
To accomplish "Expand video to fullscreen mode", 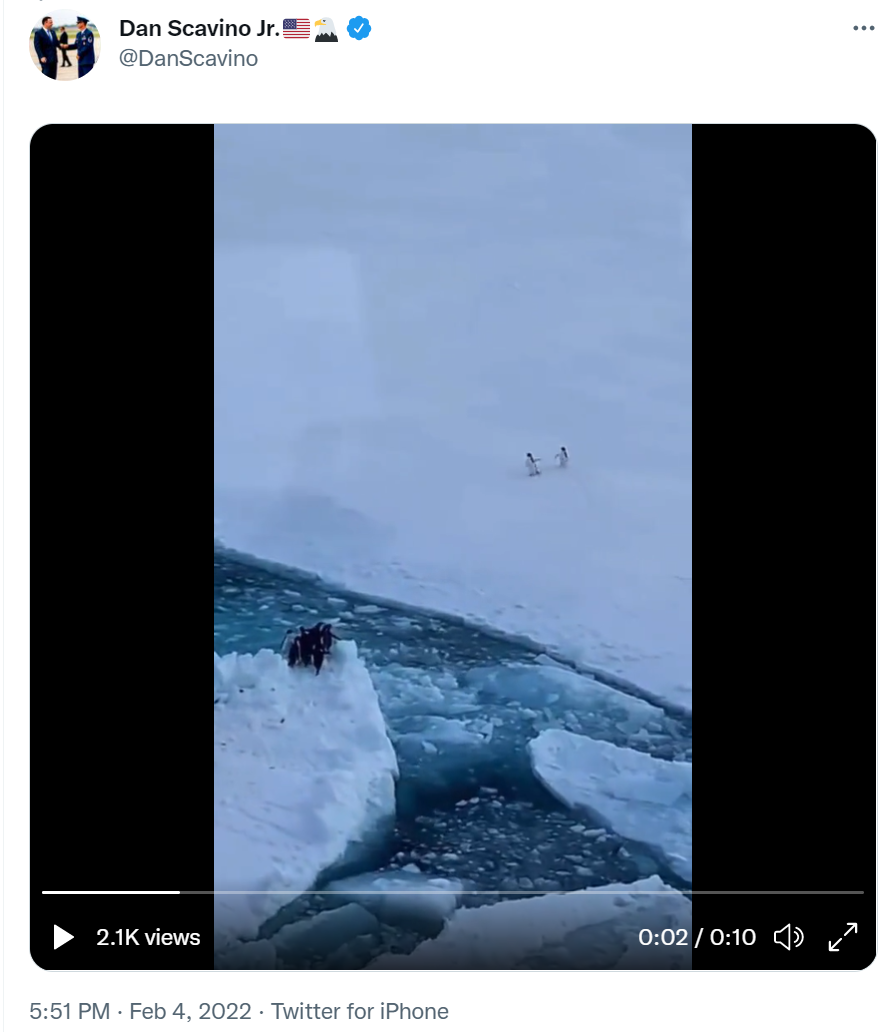I will pyautogui.click(x=843, y=937).
